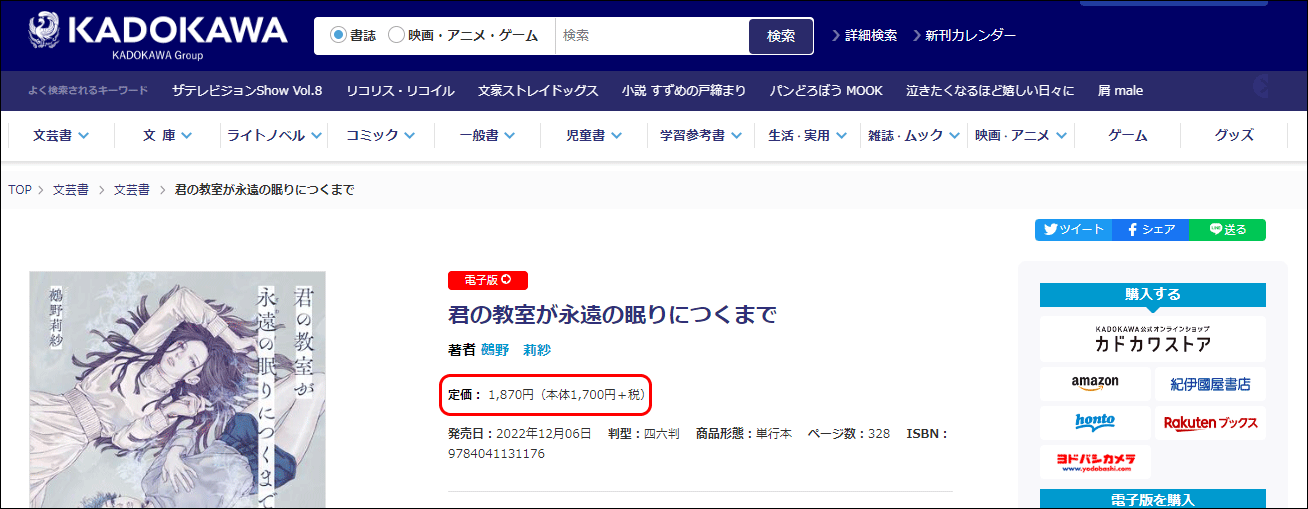Open keyword 屑 male
The width and height of the screenshot is (1308, 509).
(1120, 90)
